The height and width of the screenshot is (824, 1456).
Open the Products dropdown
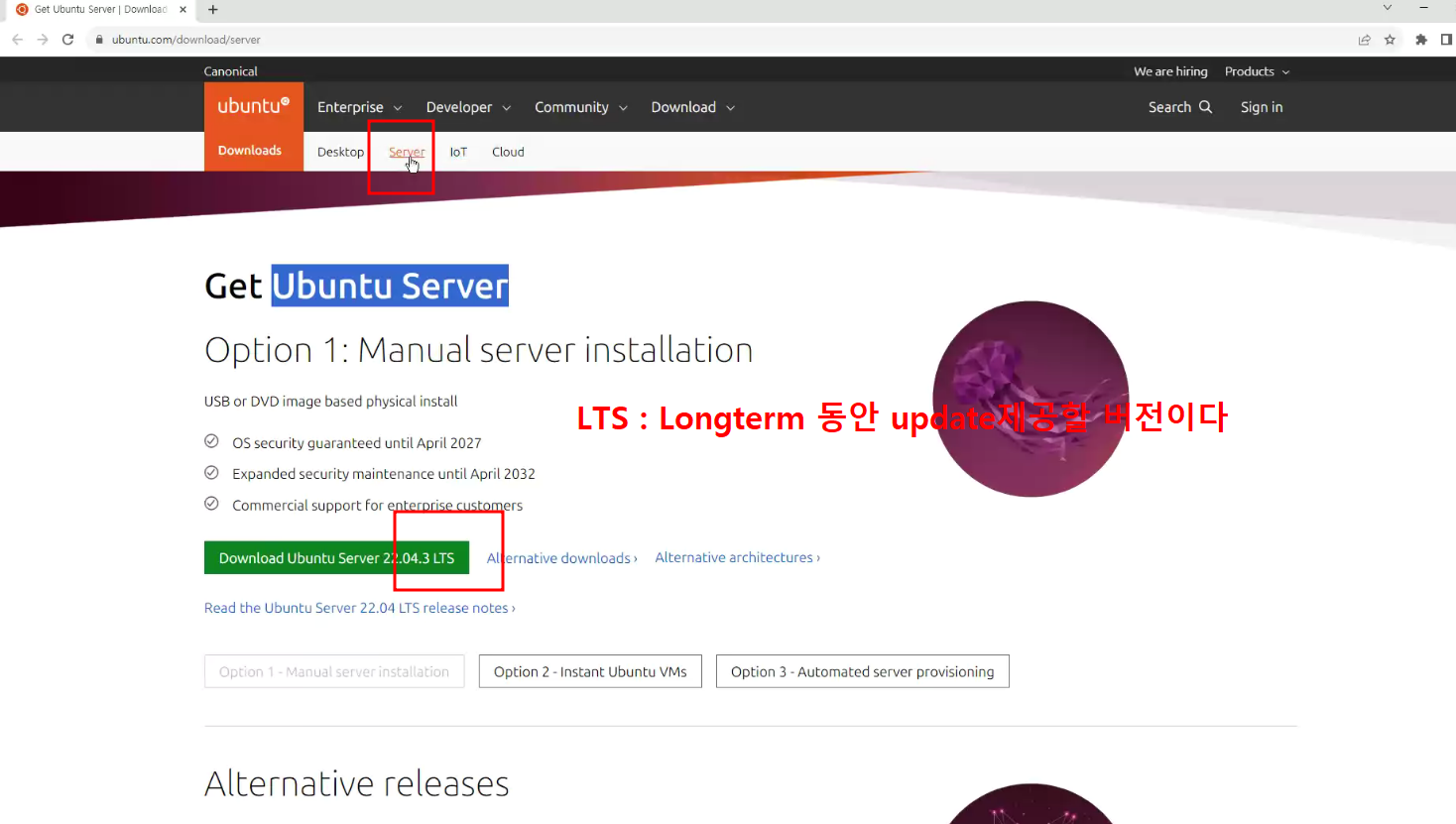(1258, 71)
